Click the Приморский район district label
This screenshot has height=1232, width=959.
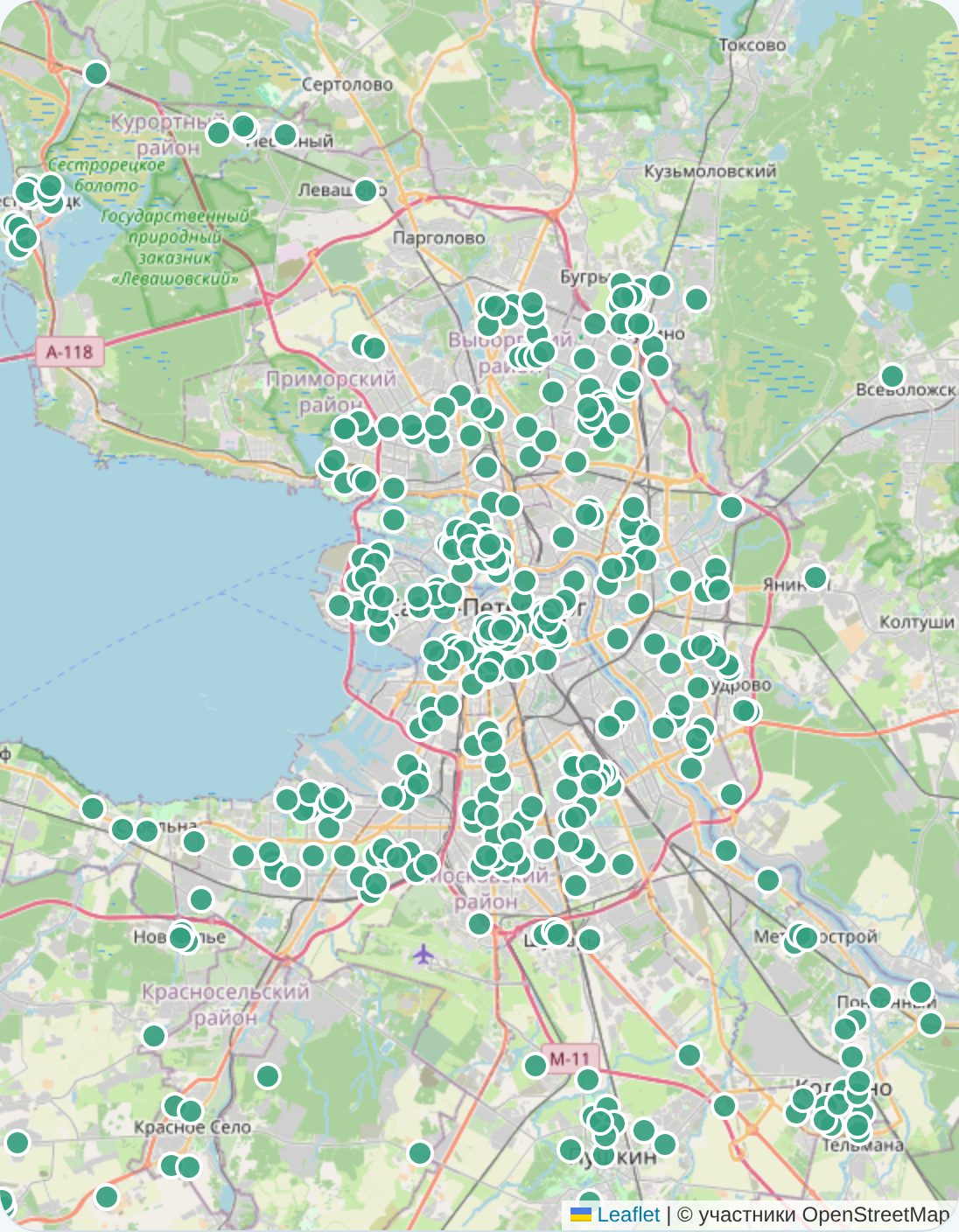click(x=331, y=392)
